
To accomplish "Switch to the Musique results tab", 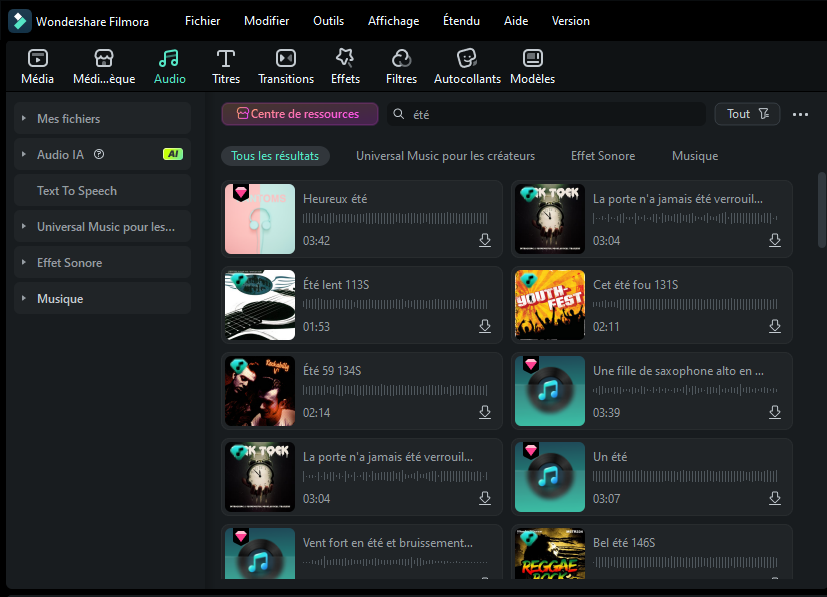I will pos(695,156).
